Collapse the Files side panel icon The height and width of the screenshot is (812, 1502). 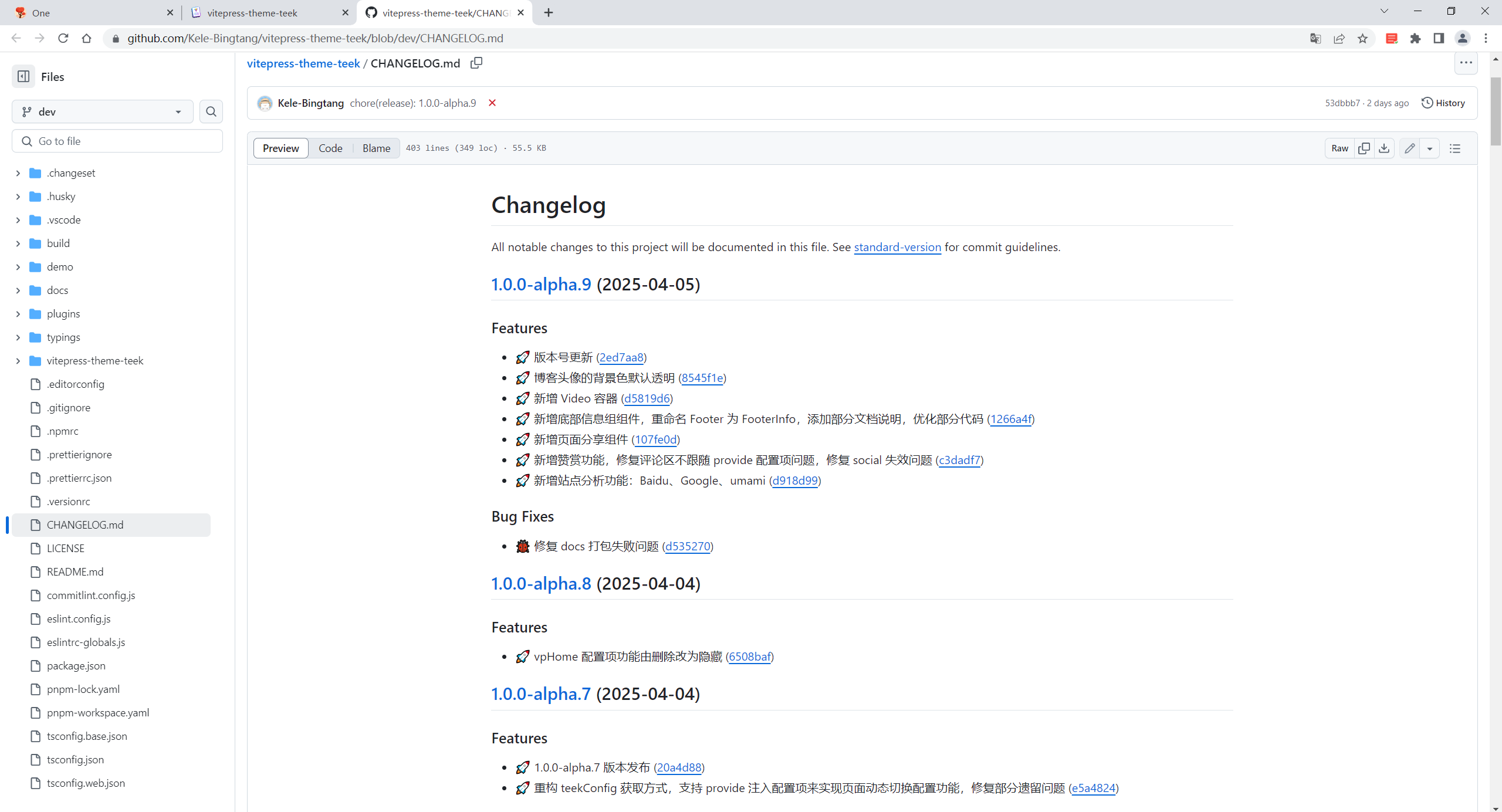23,76
